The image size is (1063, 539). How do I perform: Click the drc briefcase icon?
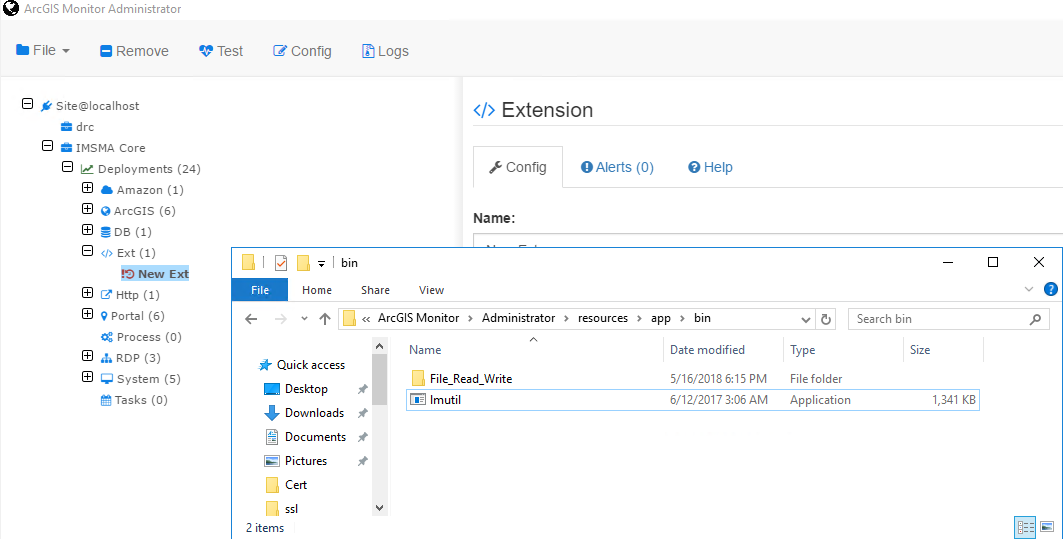[x=66, y=127]
